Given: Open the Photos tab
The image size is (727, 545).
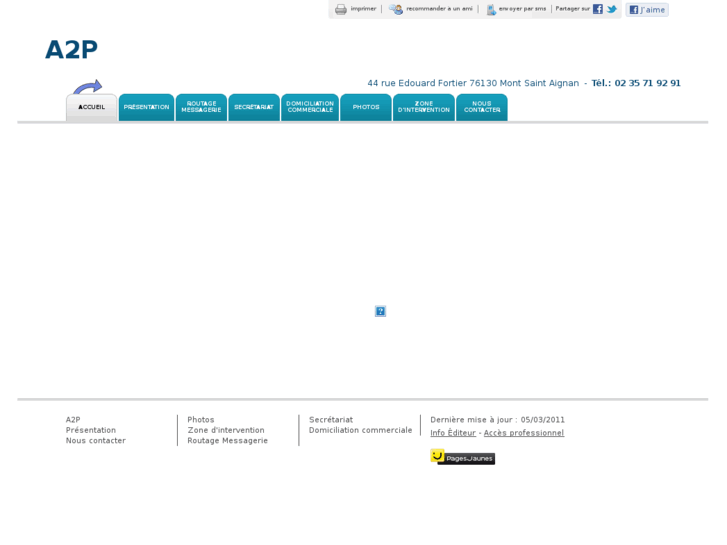Looking at the screenshot, I should pyautogui.click(x=366, y=108).
